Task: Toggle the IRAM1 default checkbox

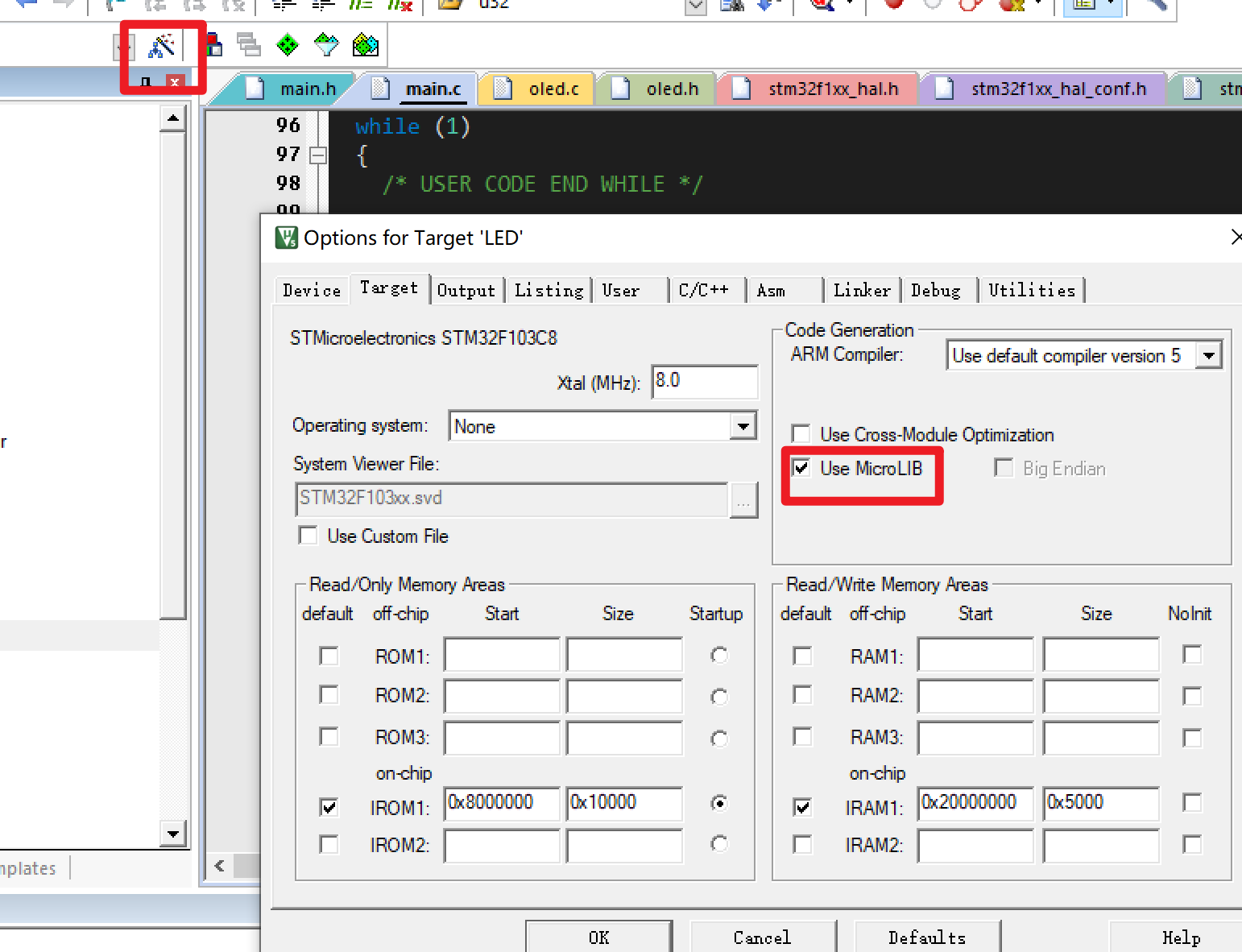Action: point(802,807)
